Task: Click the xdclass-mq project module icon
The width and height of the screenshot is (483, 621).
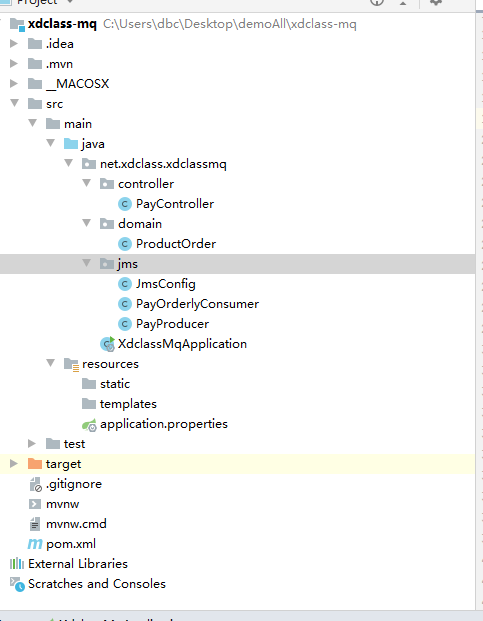Action: pyautogui.click(x=17, y=24)
